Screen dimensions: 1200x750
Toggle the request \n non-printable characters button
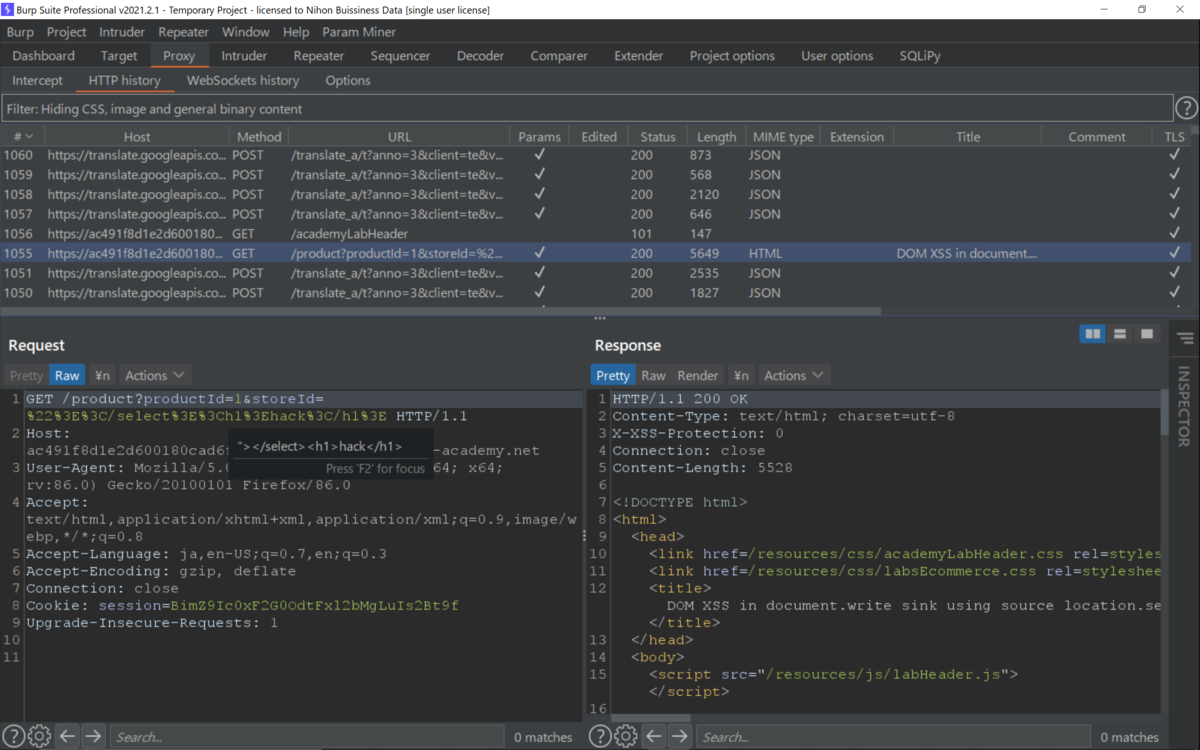pyautogui.click(x=102, y=375)
